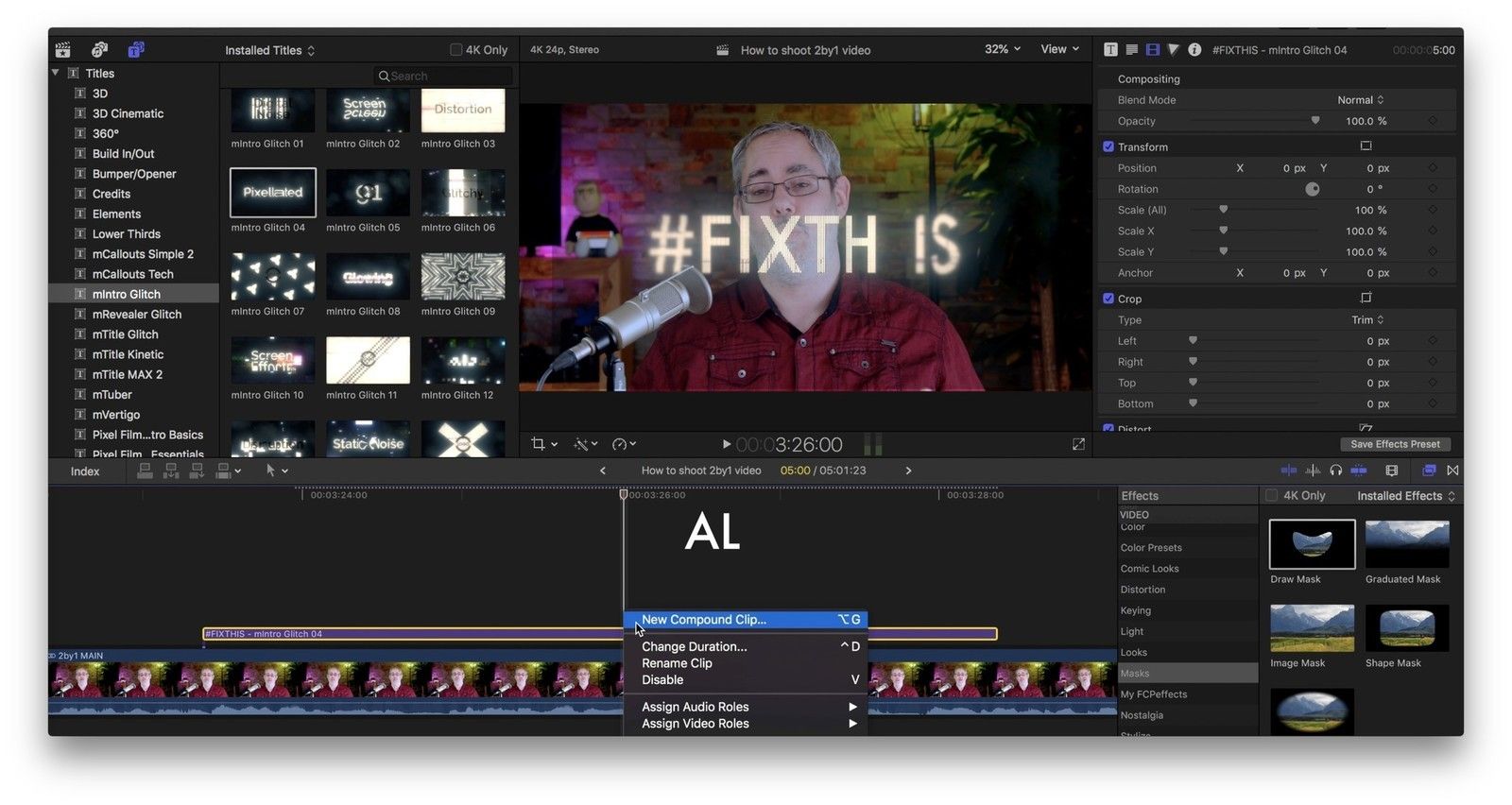Disable the Crop checkbox in inspector
1512x805 pixels.
1108,299
